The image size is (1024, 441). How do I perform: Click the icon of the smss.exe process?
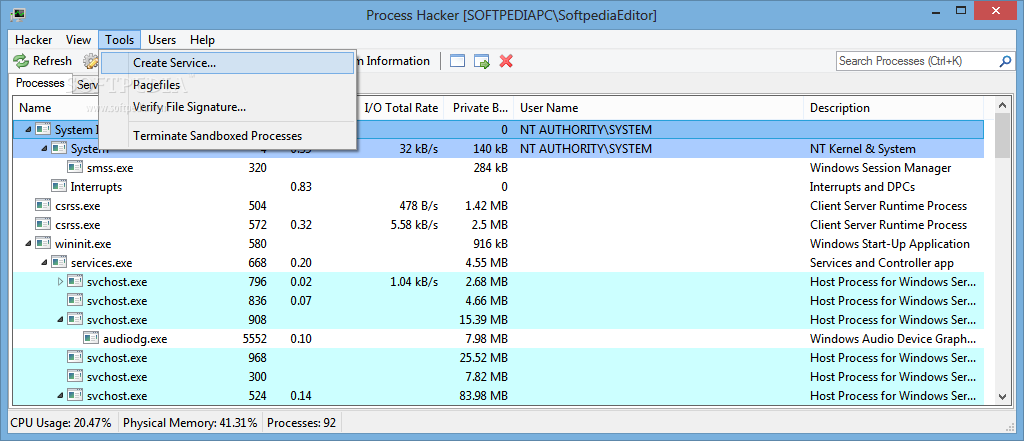pyautogui.click(x=76, y=168)
